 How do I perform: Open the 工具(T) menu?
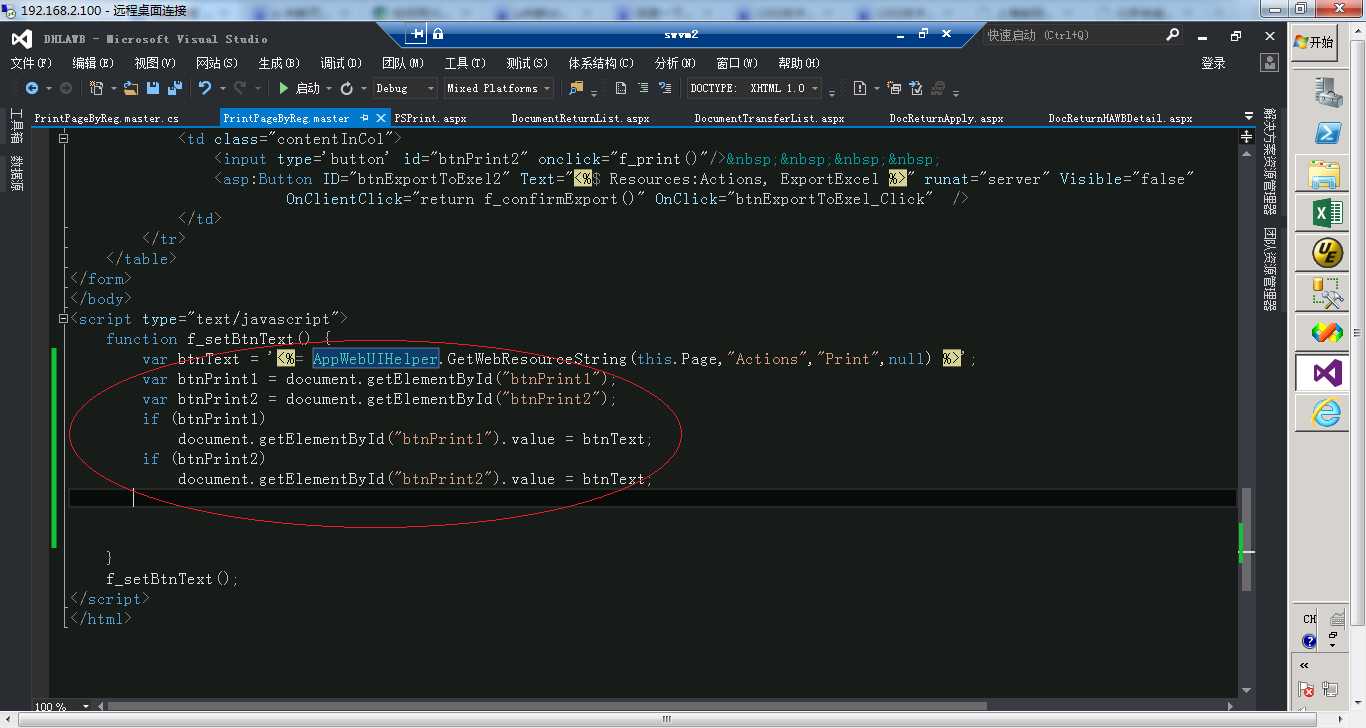coord(465,63)
